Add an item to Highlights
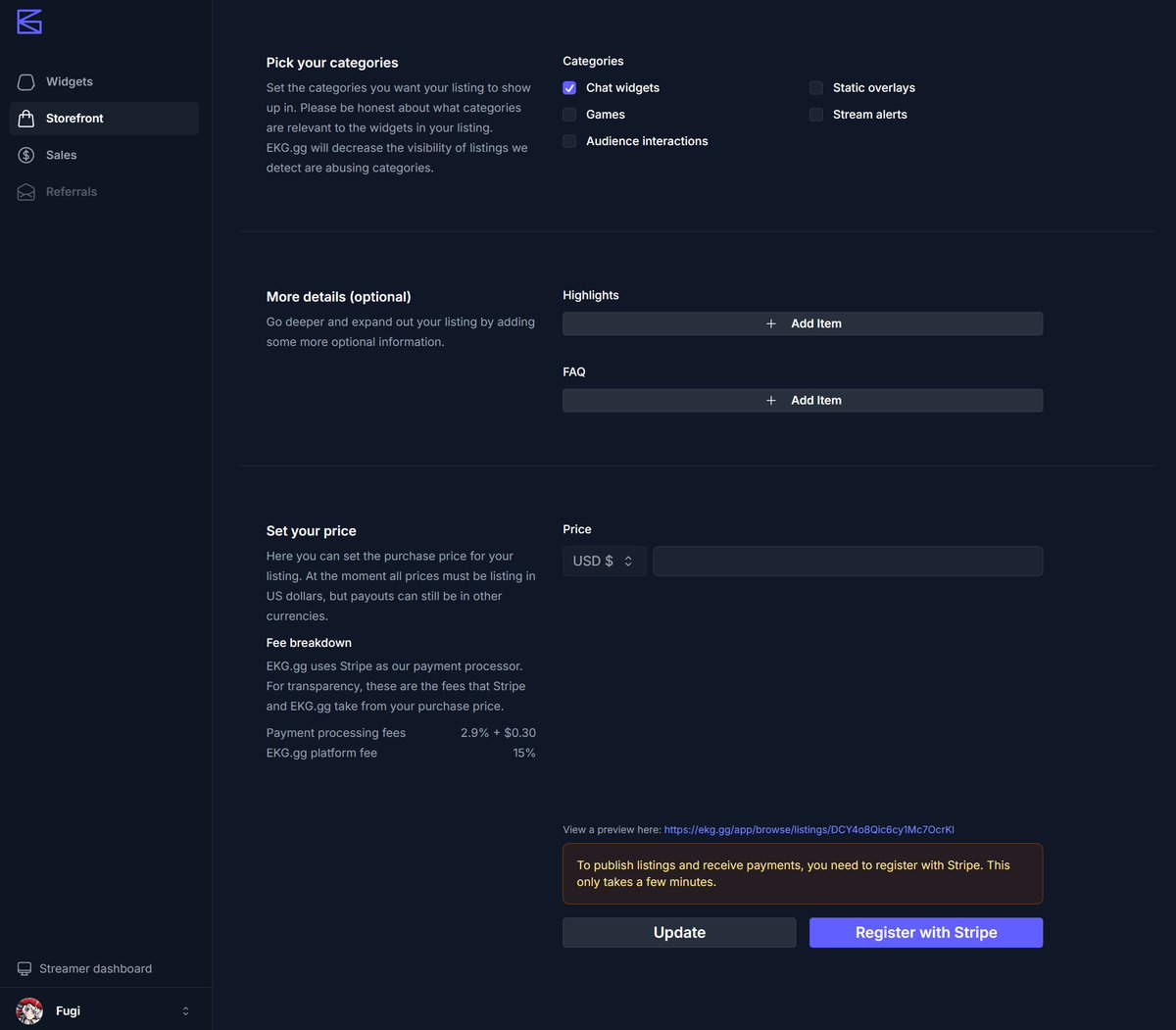This screenshot has height=1030, width=1176. tap(803, 323)
